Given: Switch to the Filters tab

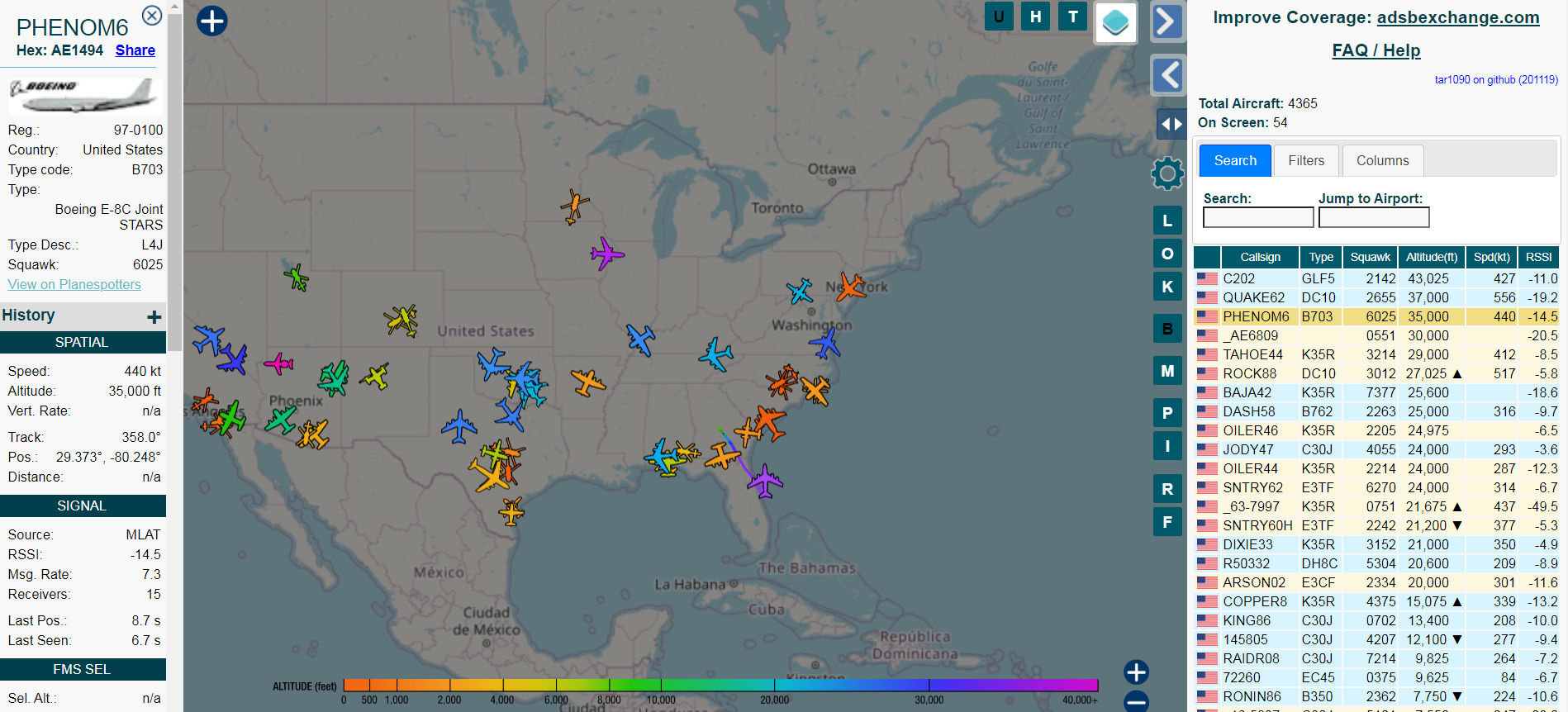Looking at the screenshot, I should point(1306,160).
